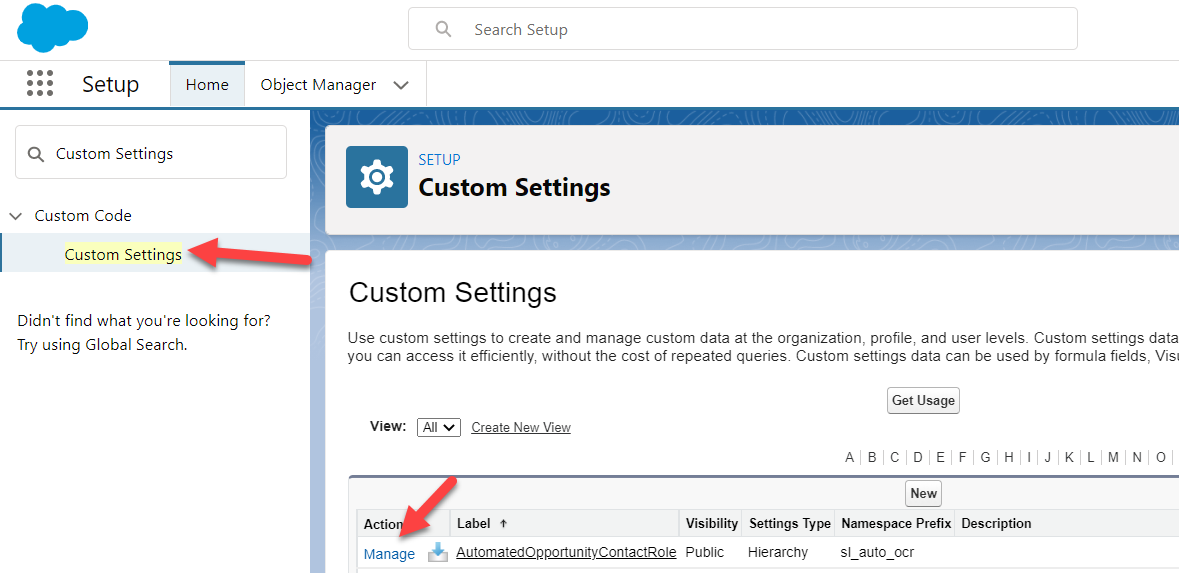
Task: Filter the list by letter N
Action: click(1137, 457)
